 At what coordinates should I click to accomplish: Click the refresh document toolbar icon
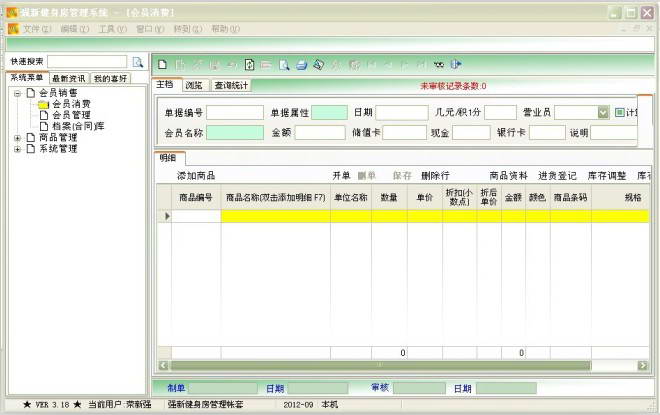point(249,64)
